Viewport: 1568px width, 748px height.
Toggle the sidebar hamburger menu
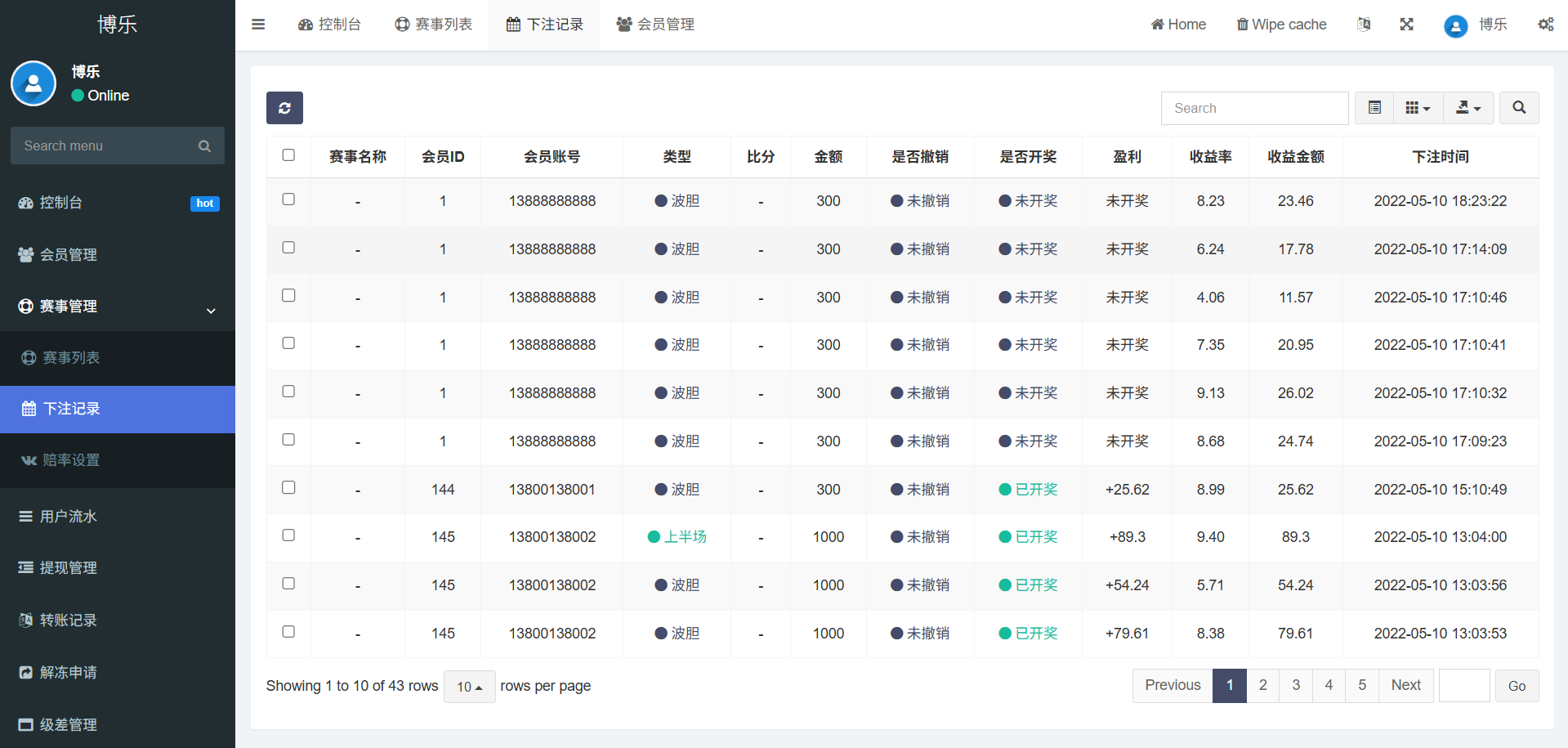258,25
